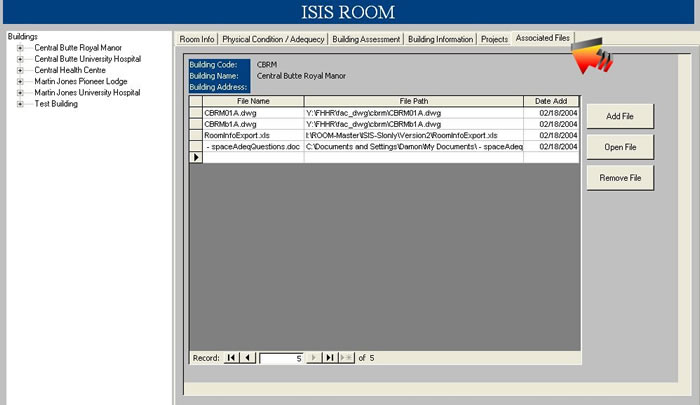This screenshot has width=700, height=405.
Task: Click the File Path column header
Action: 413,101
